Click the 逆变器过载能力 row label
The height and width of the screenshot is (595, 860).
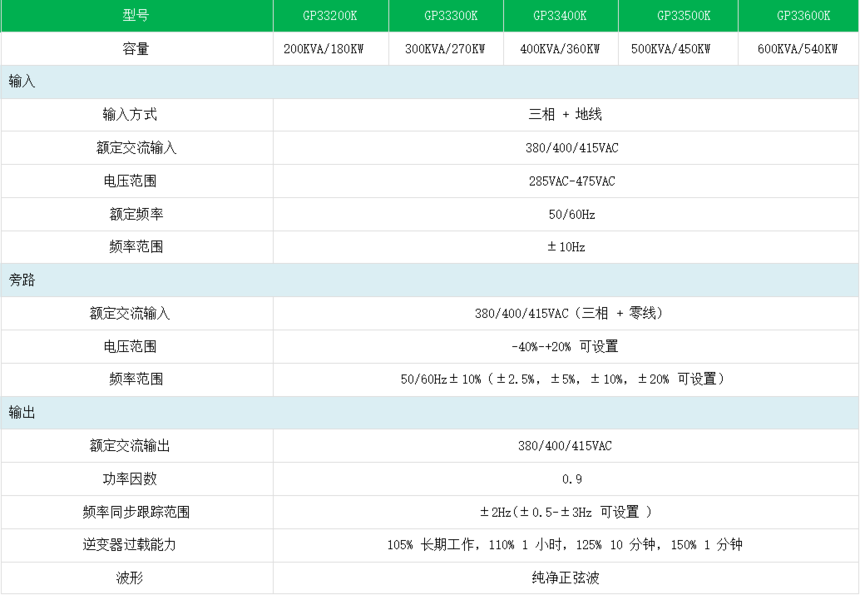pos(136,545)
